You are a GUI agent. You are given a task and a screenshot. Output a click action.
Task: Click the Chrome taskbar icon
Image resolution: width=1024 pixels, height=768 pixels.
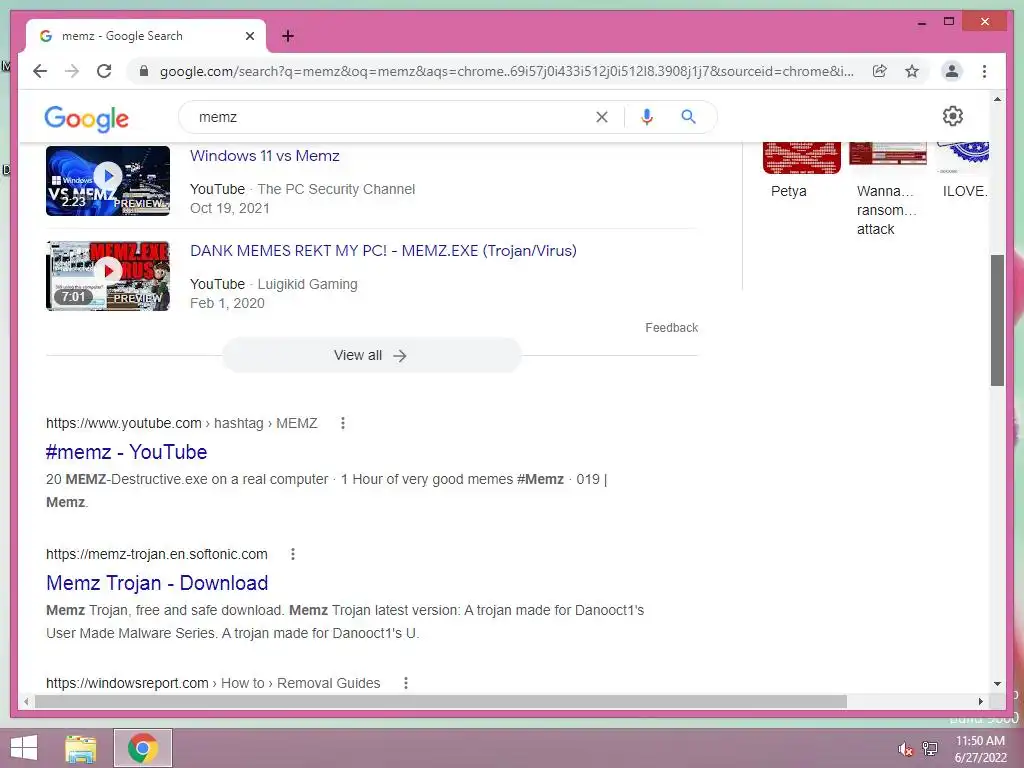pyautogui.click(x=143, y=748)
